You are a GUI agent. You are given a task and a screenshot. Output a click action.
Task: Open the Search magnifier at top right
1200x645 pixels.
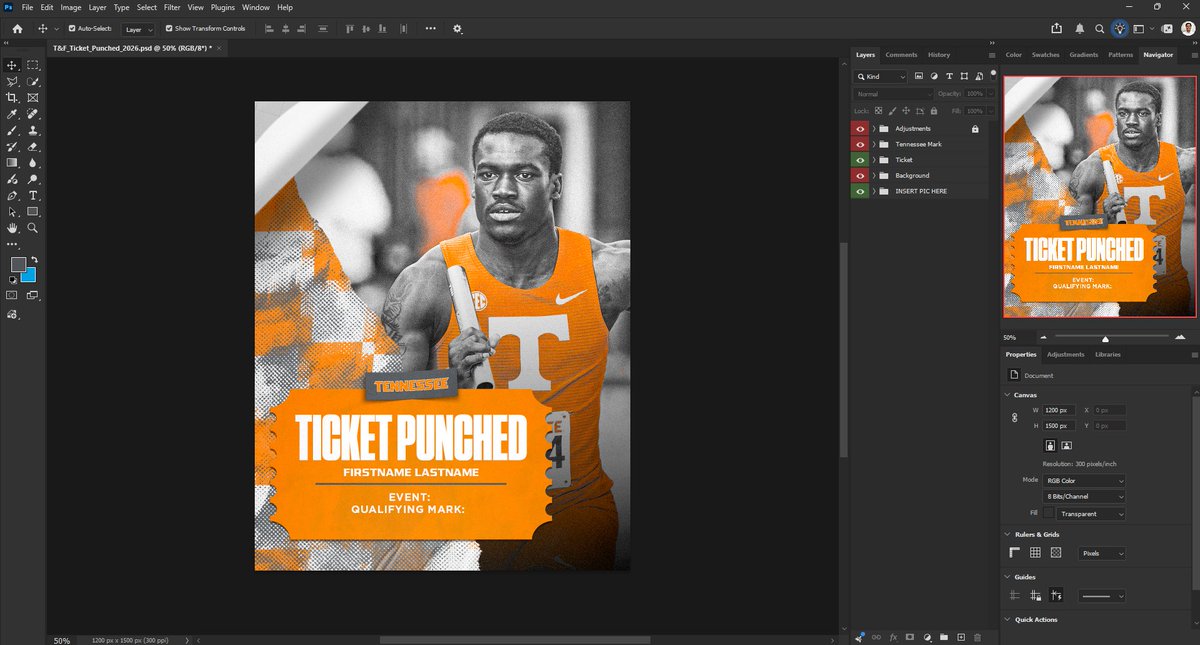[1099, 29]
